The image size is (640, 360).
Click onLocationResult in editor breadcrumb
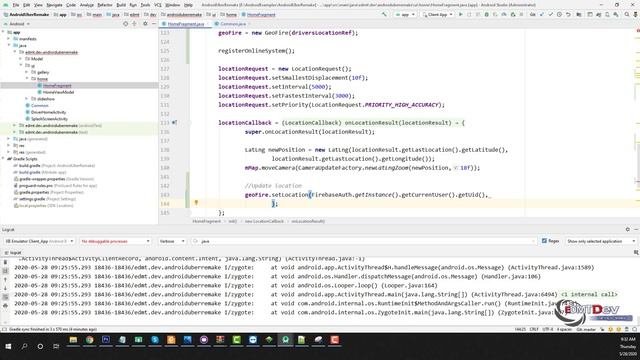coord(308,221)
